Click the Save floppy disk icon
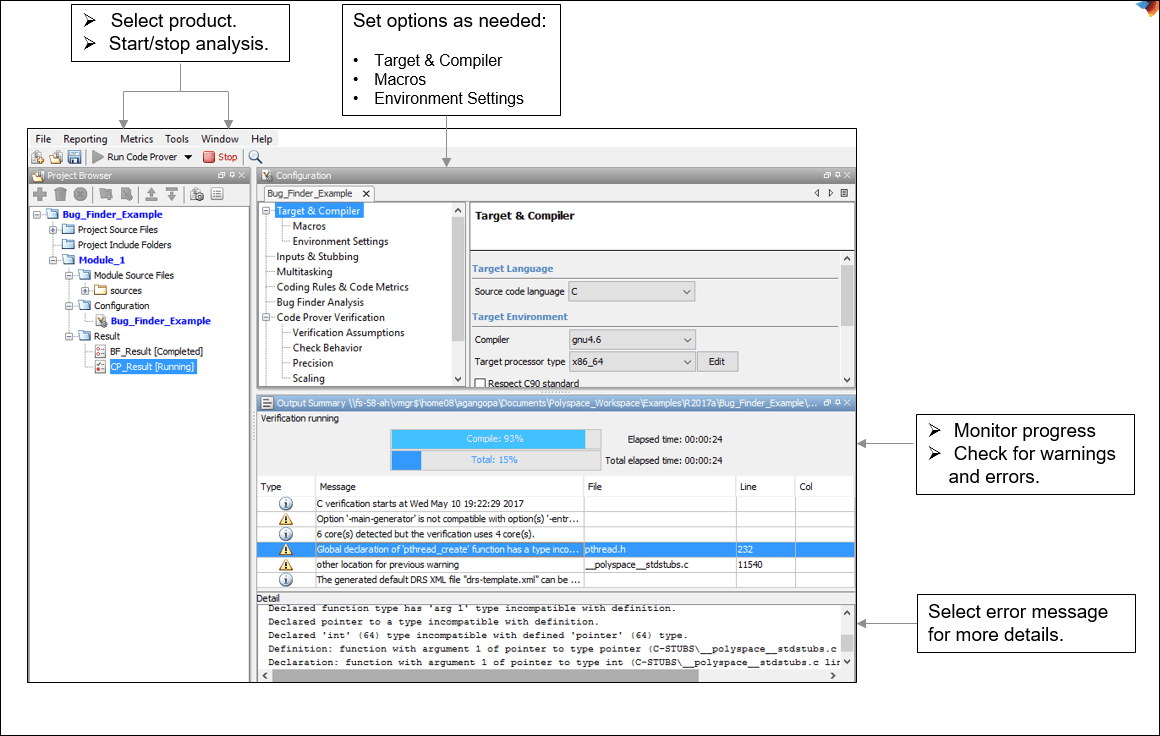Image resolution: width=1160 pixels, height=736 pixels. click(75, 157)
